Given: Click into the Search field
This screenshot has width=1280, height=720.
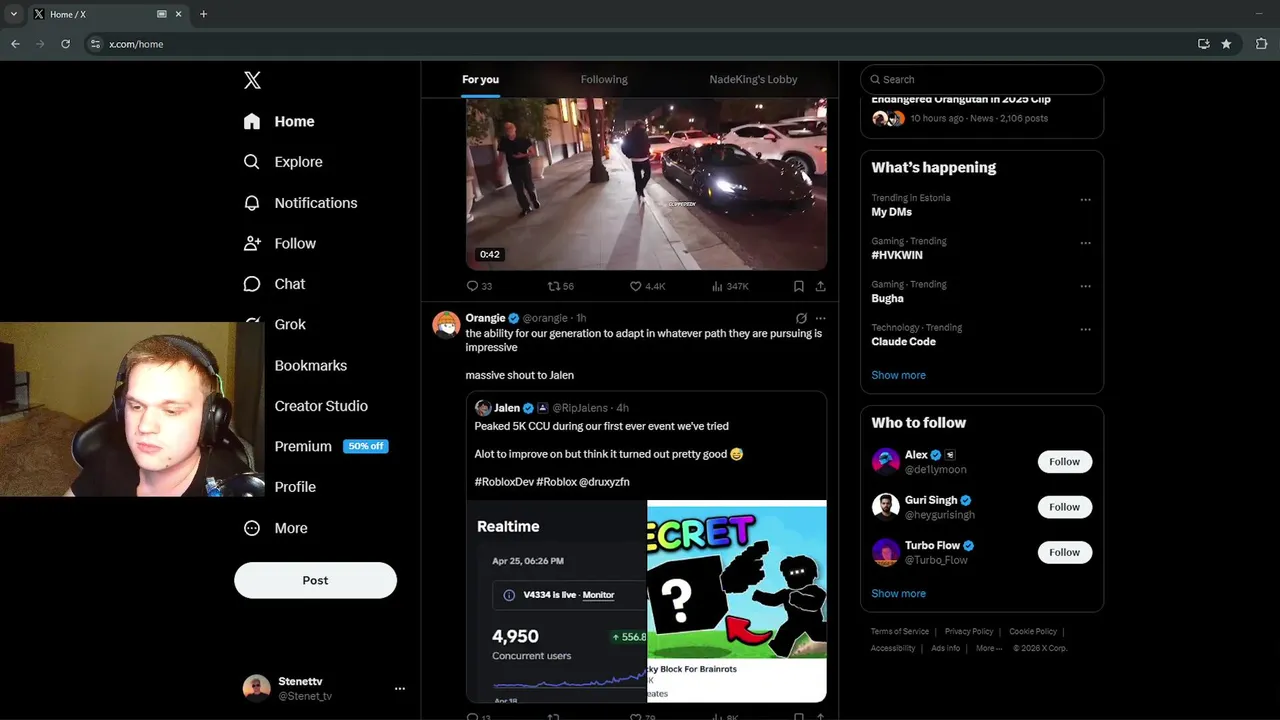Looking at the screenshot, I should (x=982, y=79).
